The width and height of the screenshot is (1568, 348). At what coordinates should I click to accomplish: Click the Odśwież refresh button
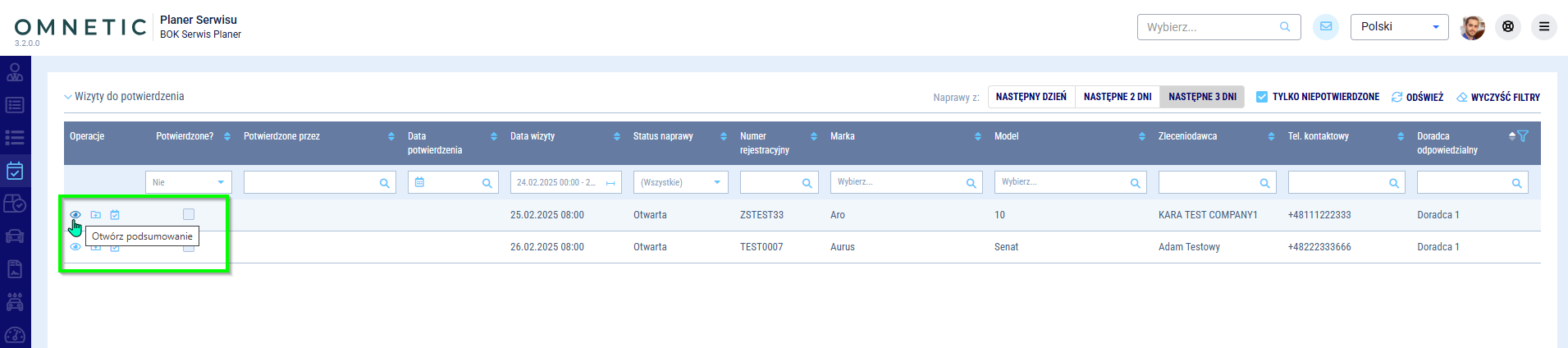click(1417, 97)
